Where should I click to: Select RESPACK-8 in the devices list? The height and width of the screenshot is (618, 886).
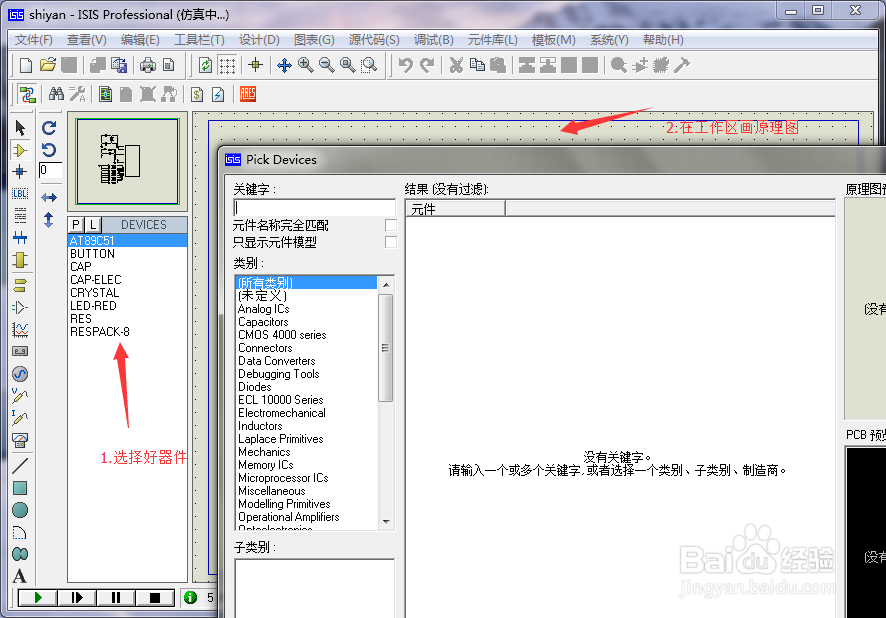[x=128, y=332]
